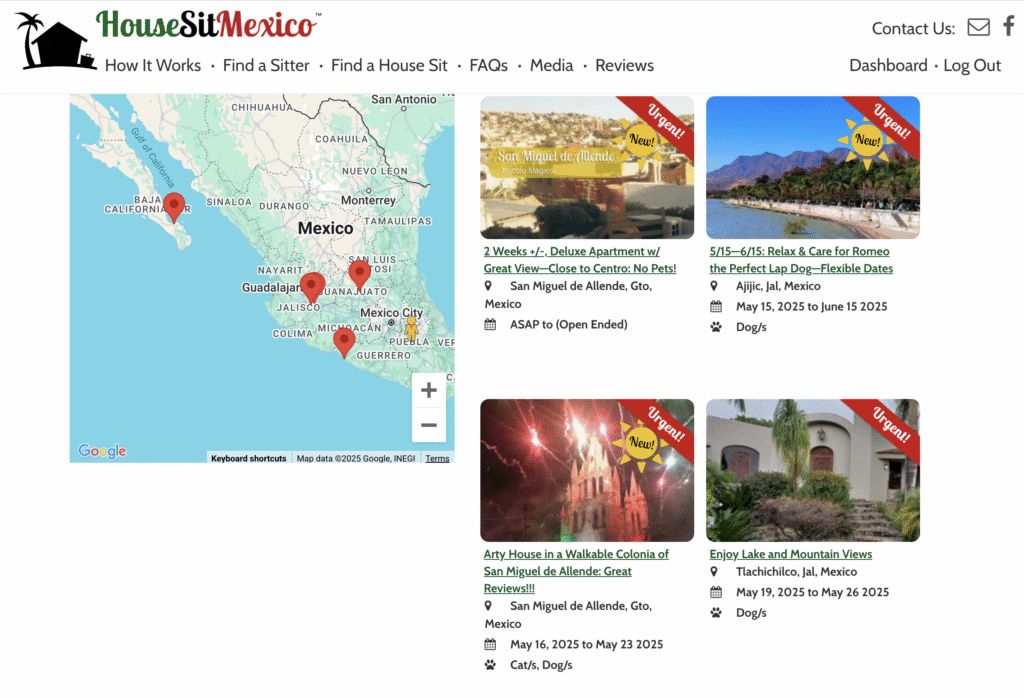1024x698 pixels.
Task: Open the Find a Sitter page
Action: point(266,65)
